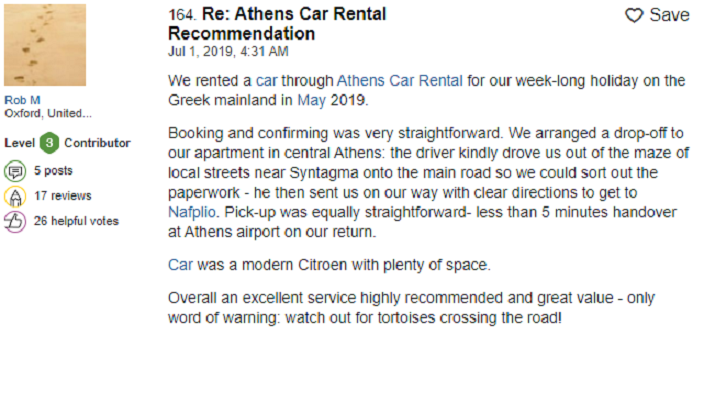Screen dimensions: 704x400
Task: Click the helpful votes thumbs-up icon
Action: point(15,221)
